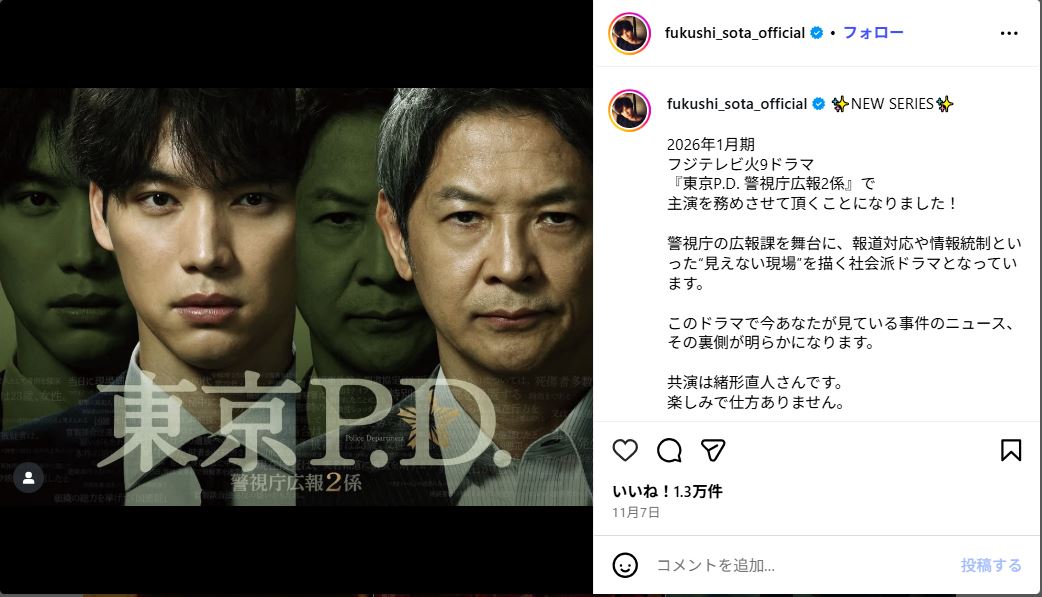Viewport: 1042px width, 597px height.
Task: Click the header profile avatar
Action: click(x=629, y=33)
